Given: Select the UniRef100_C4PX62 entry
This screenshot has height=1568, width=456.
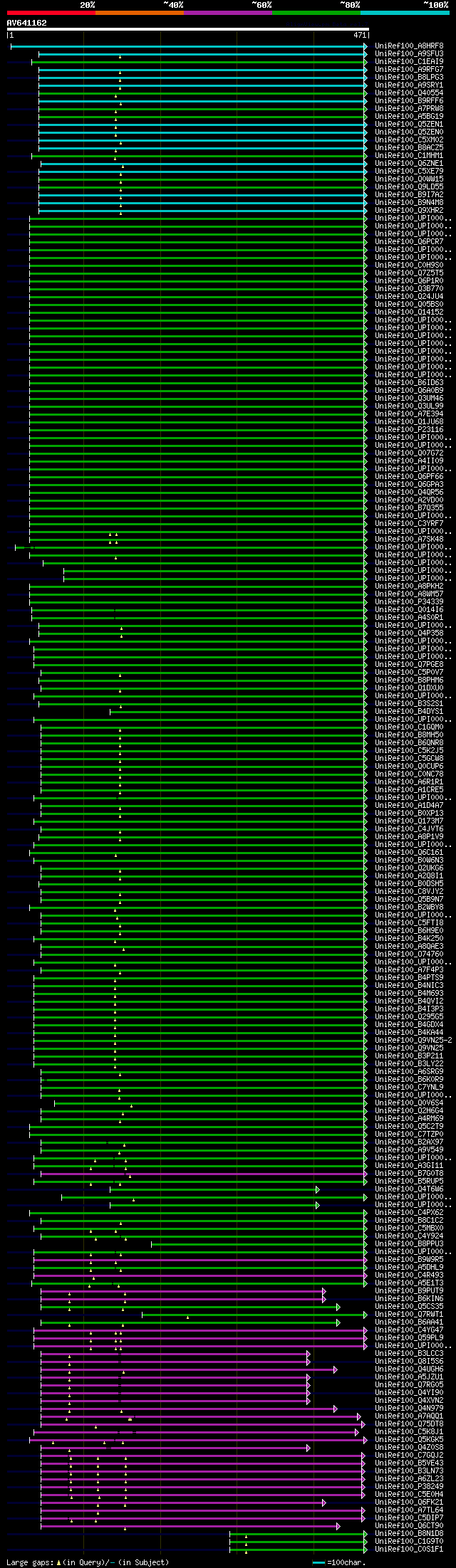Looking at the screenshot, I should click(x=409, y=1213).
